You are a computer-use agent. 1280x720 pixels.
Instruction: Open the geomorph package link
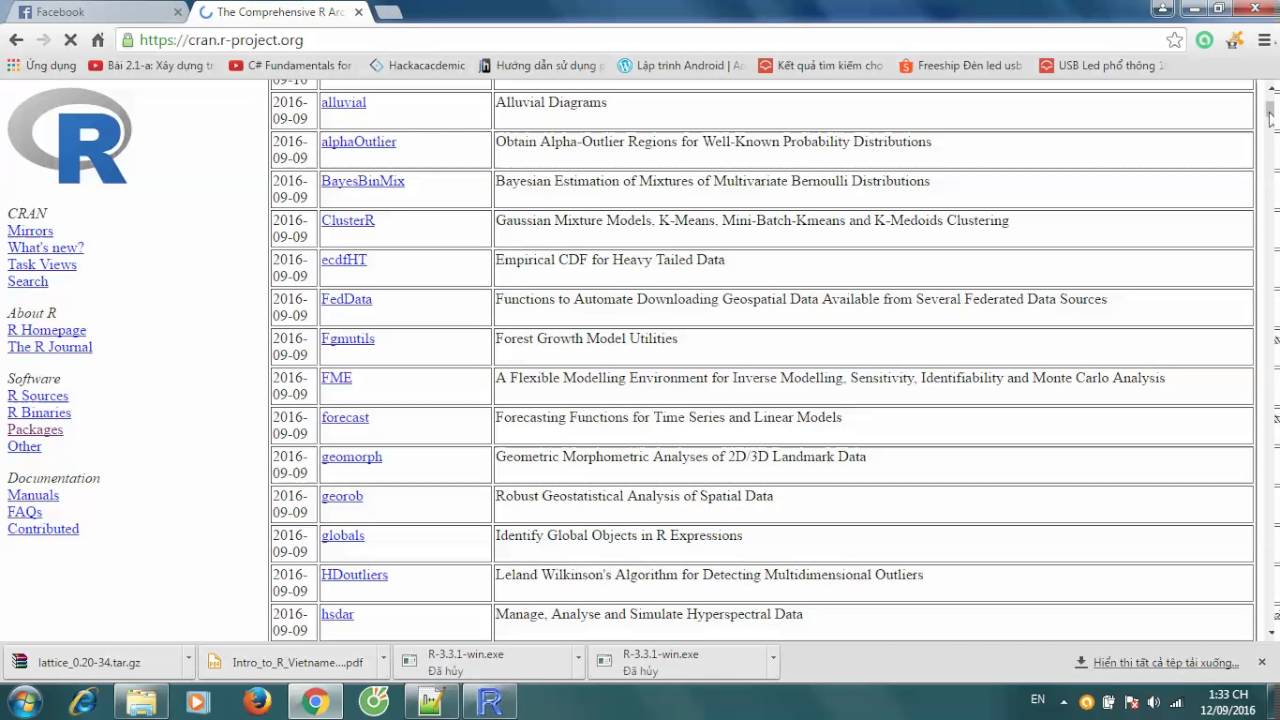pyautogui.click(x=351, y=457)
